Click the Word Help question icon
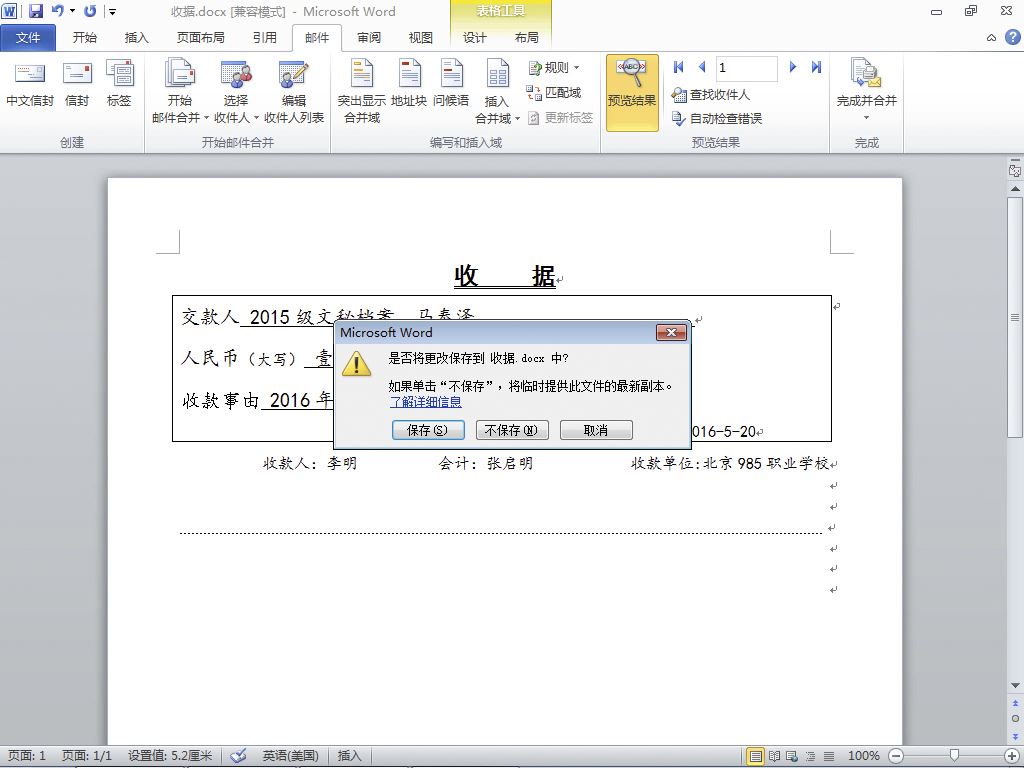Viewport: 1024px width, 768px height. point(1012,37)
